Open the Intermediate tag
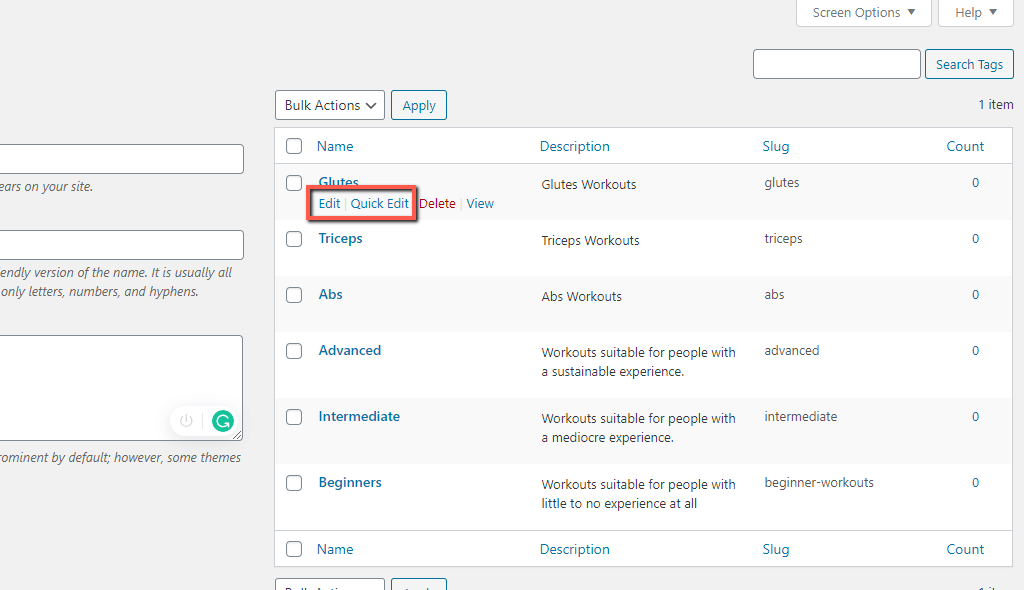Screen dimensions: 1024x590 click(x=359, y=416)
